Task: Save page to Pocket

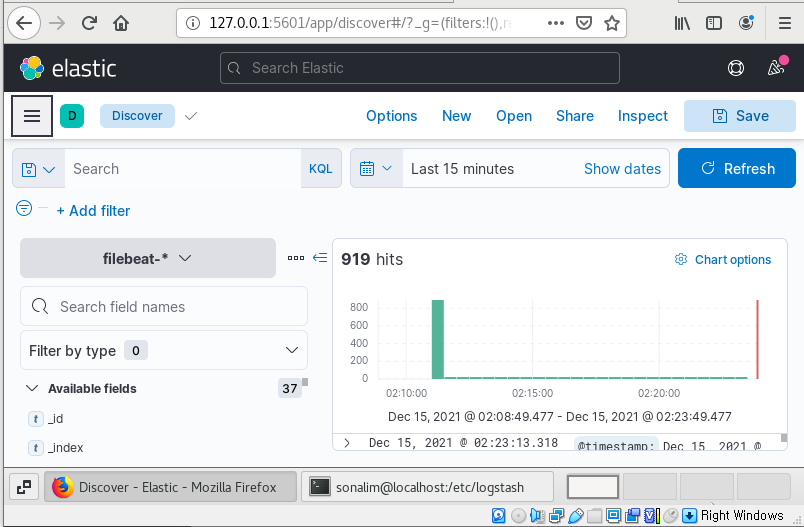Action: (x=584, y=23)
